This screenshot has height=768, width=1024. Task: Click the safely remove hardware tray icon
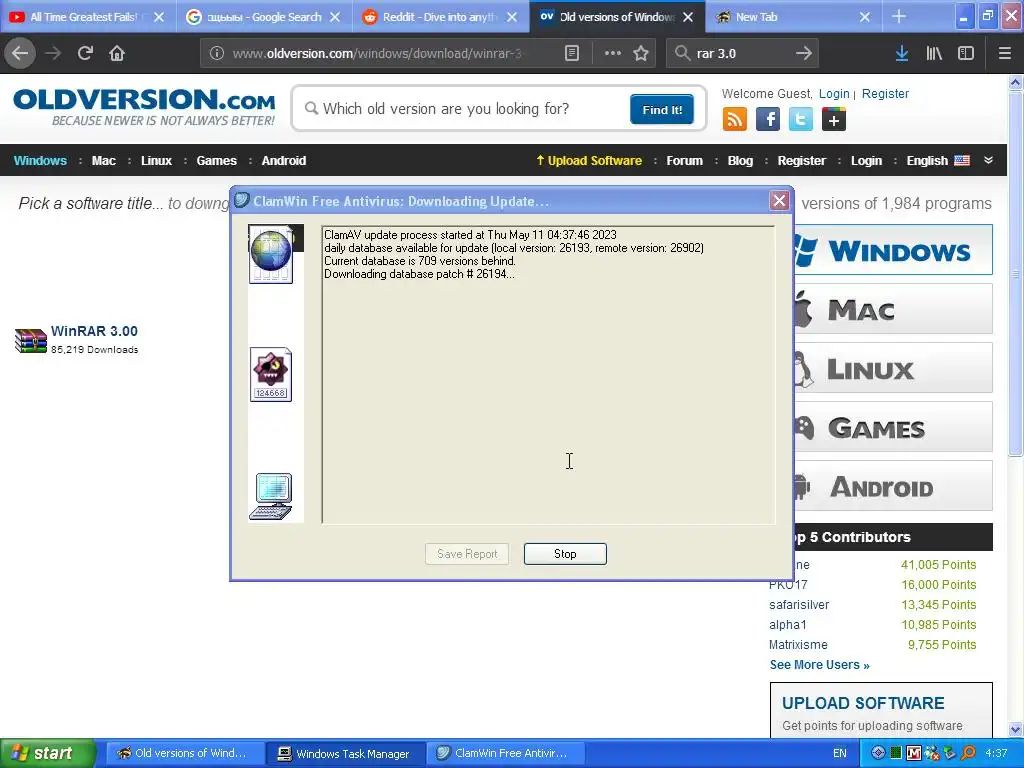(x=950, y=753)
